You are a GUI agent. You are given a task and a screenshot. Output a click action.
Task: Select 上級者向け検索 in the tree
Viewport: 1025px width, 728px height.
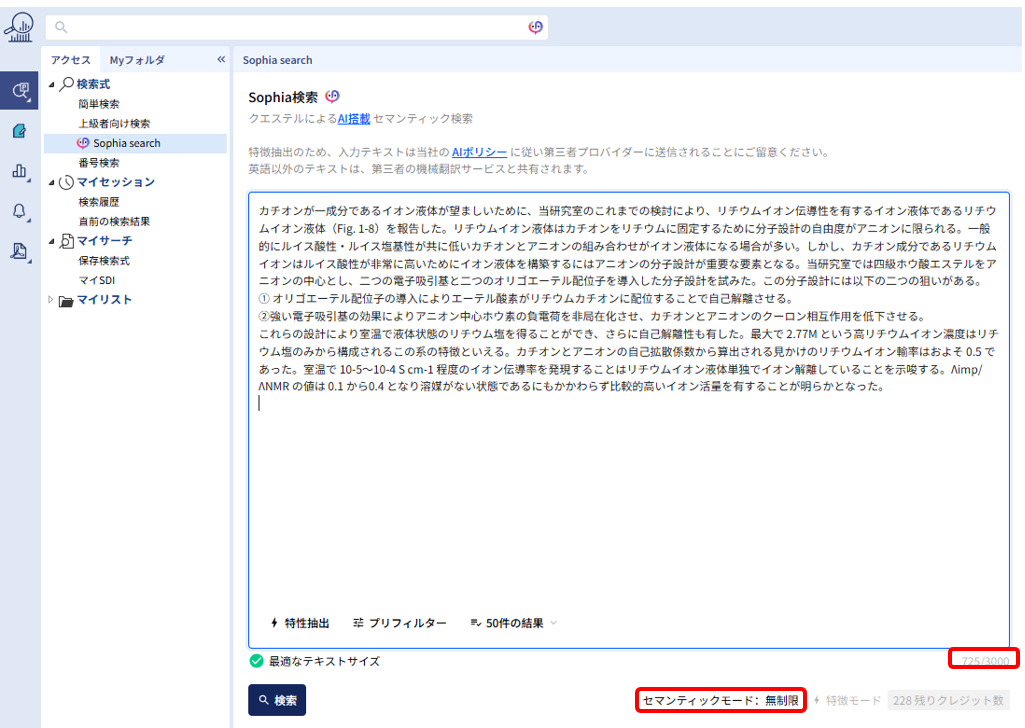point(114,124)
